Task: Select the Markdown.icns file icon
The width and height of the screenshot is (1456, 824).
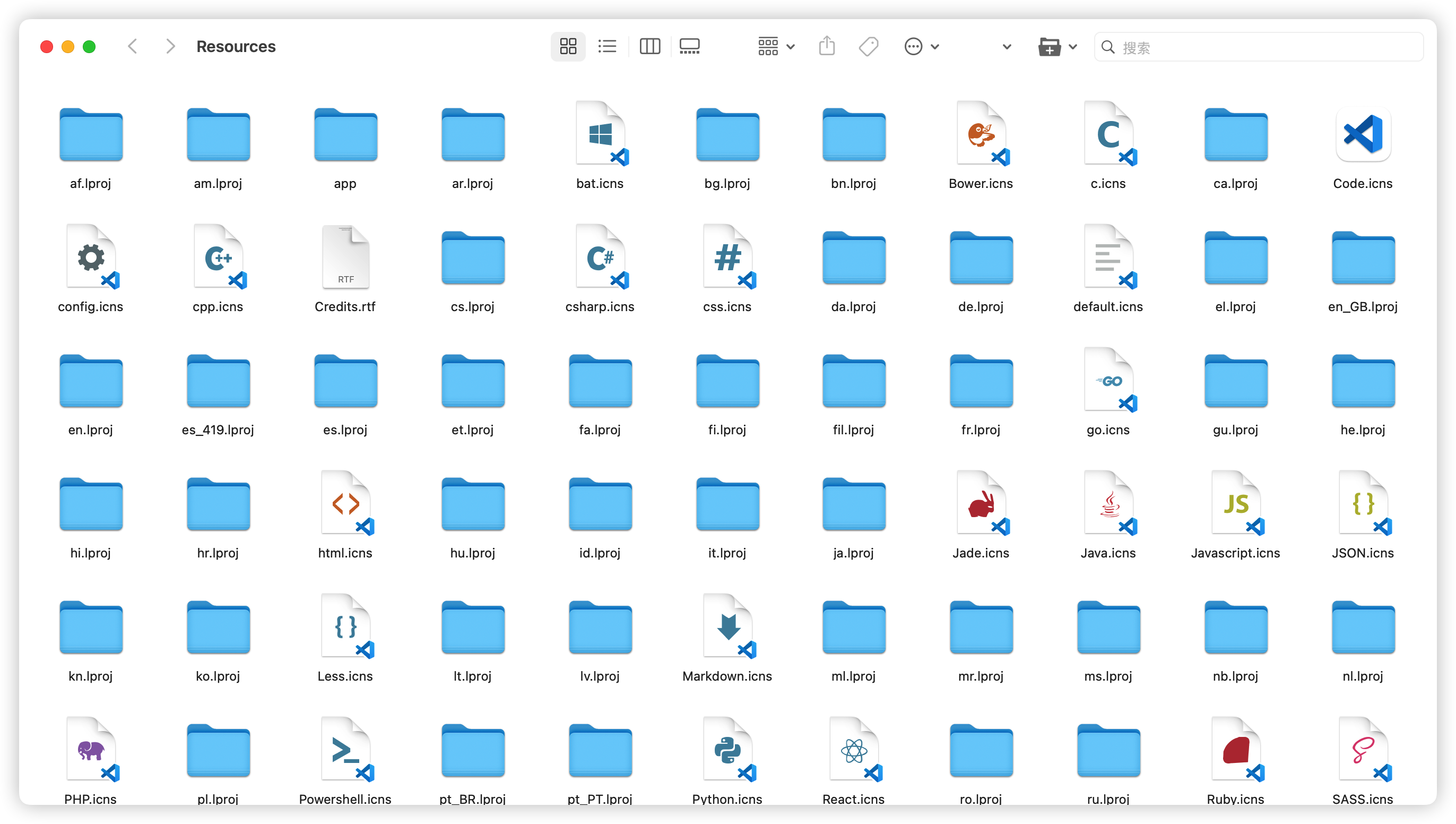Action: click(x=727, y=627)
